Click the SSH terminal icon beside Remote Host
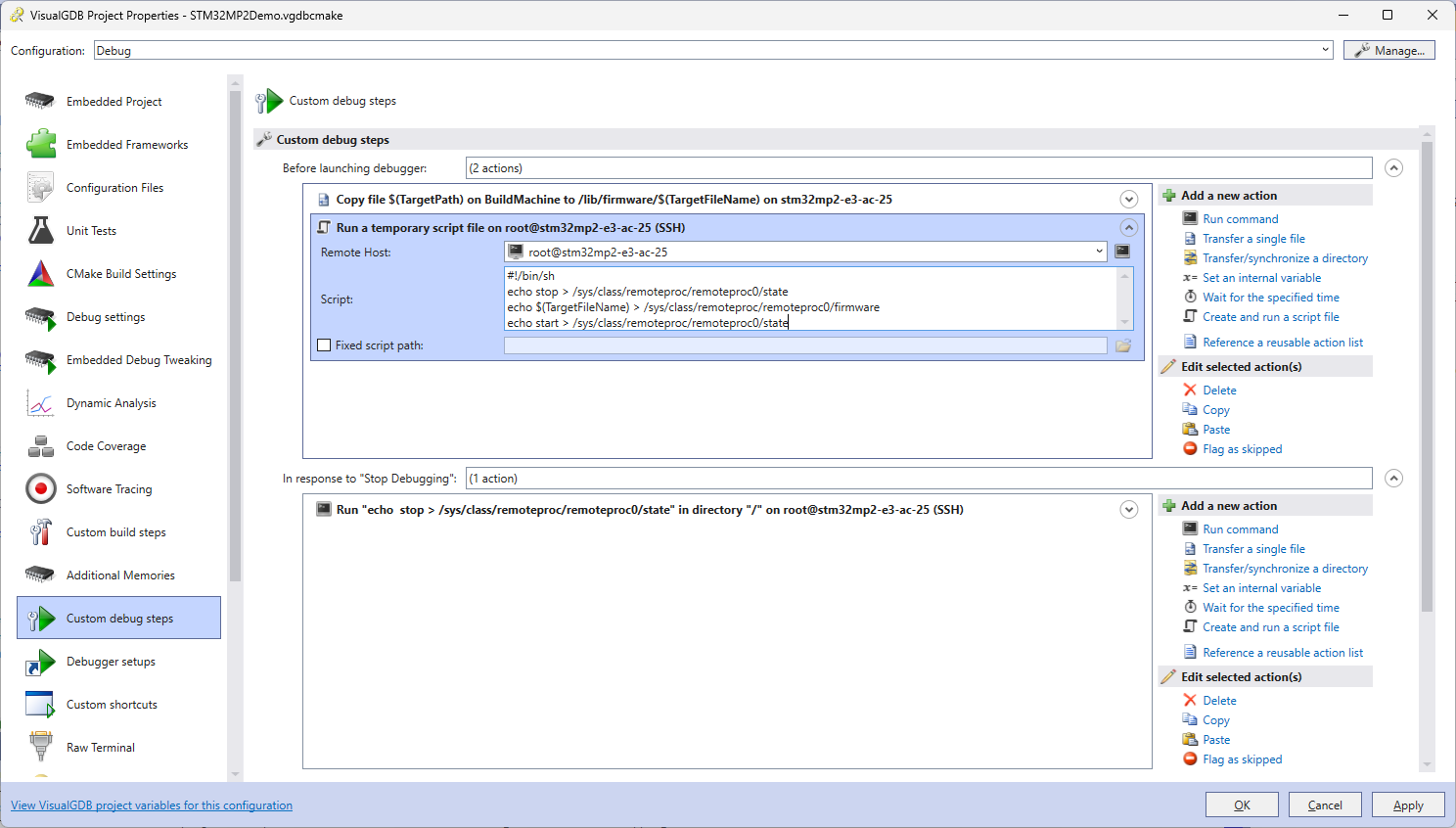 tap(1122, 252)
